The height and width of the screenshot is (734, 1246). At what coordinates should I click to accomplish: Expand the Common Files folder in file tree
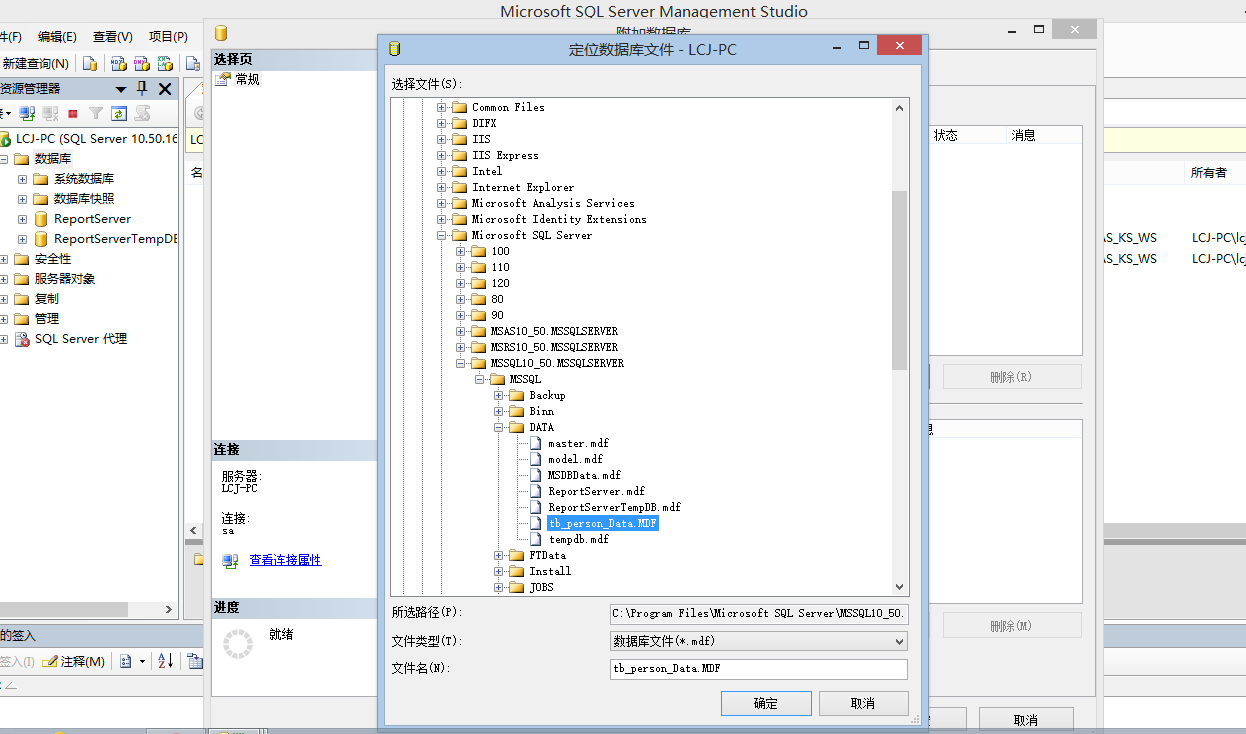tap(442, 107)
